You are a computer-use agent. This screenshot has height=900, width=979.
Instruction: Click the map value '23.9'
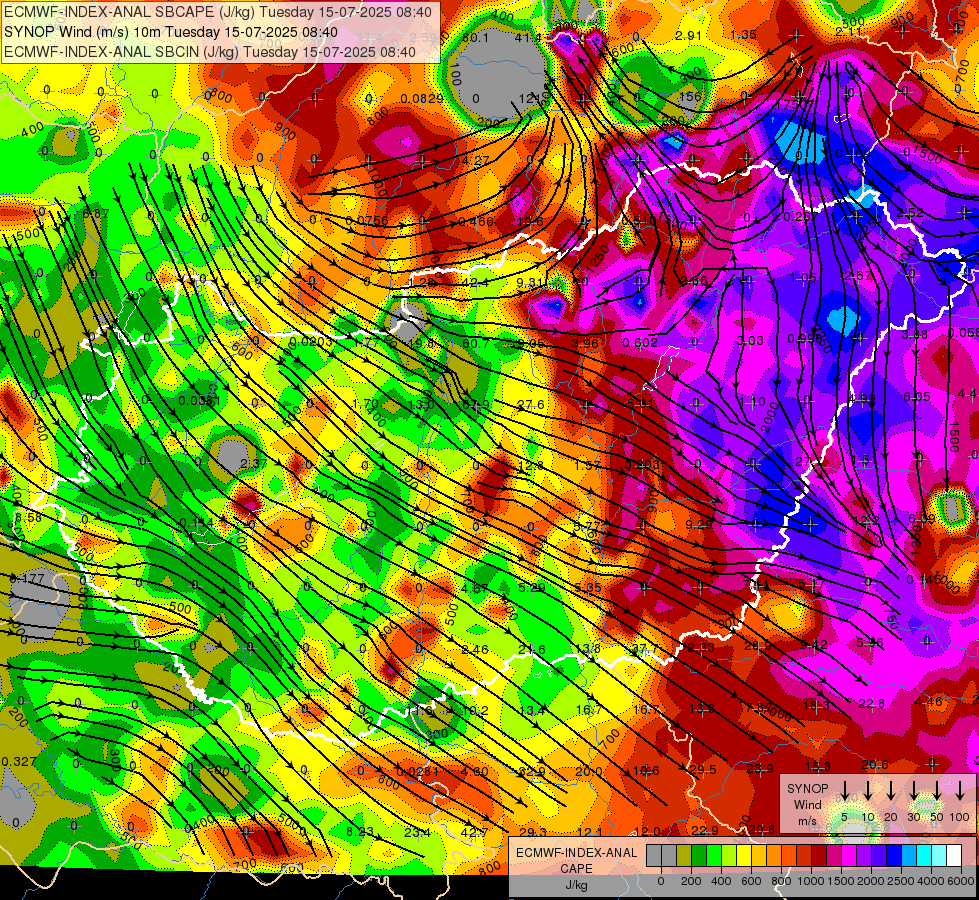click(760, 769)
